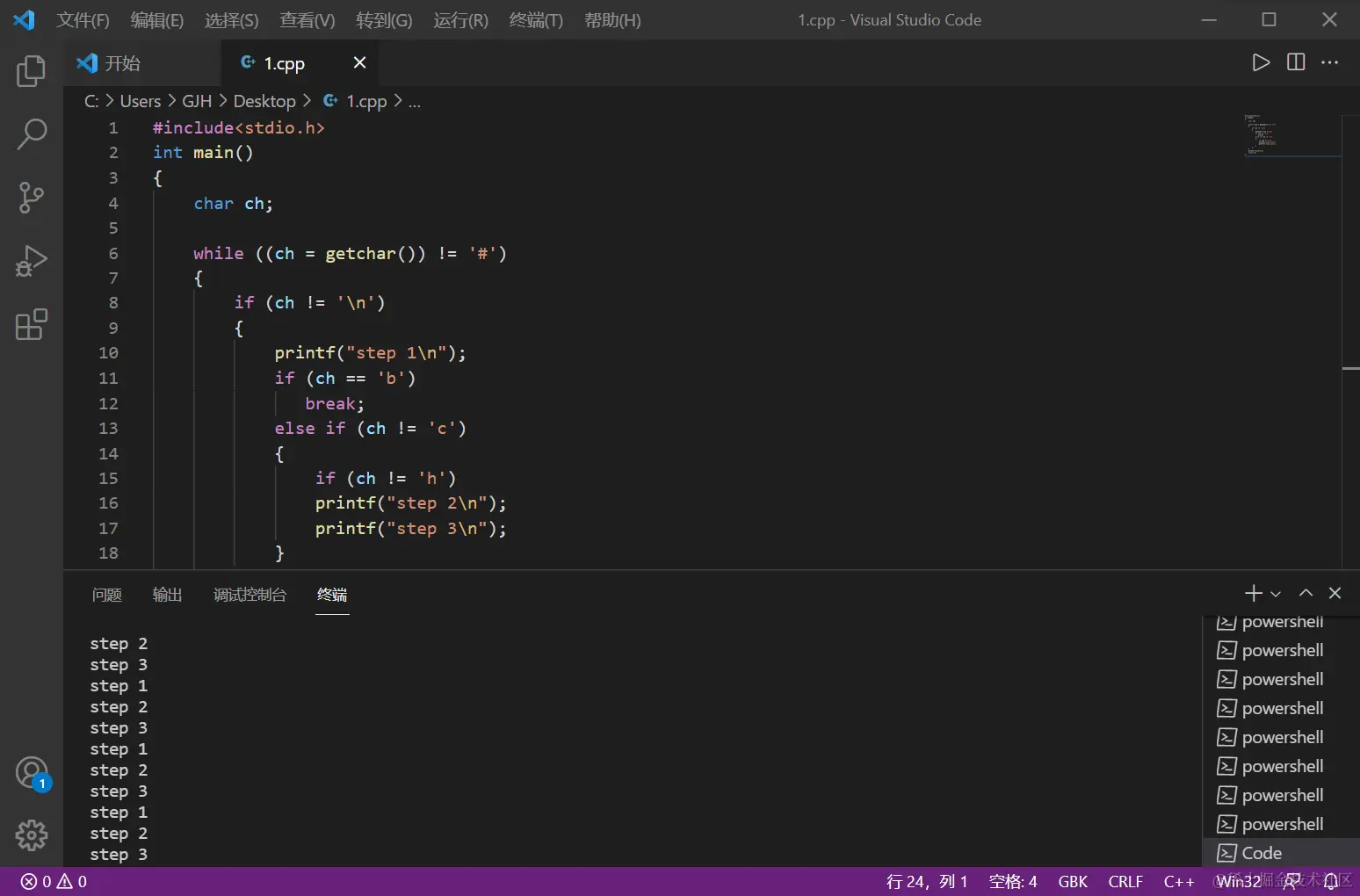1360x896 pixels.
Task: Open the 终端(T) menu
Action: [536, 20]
